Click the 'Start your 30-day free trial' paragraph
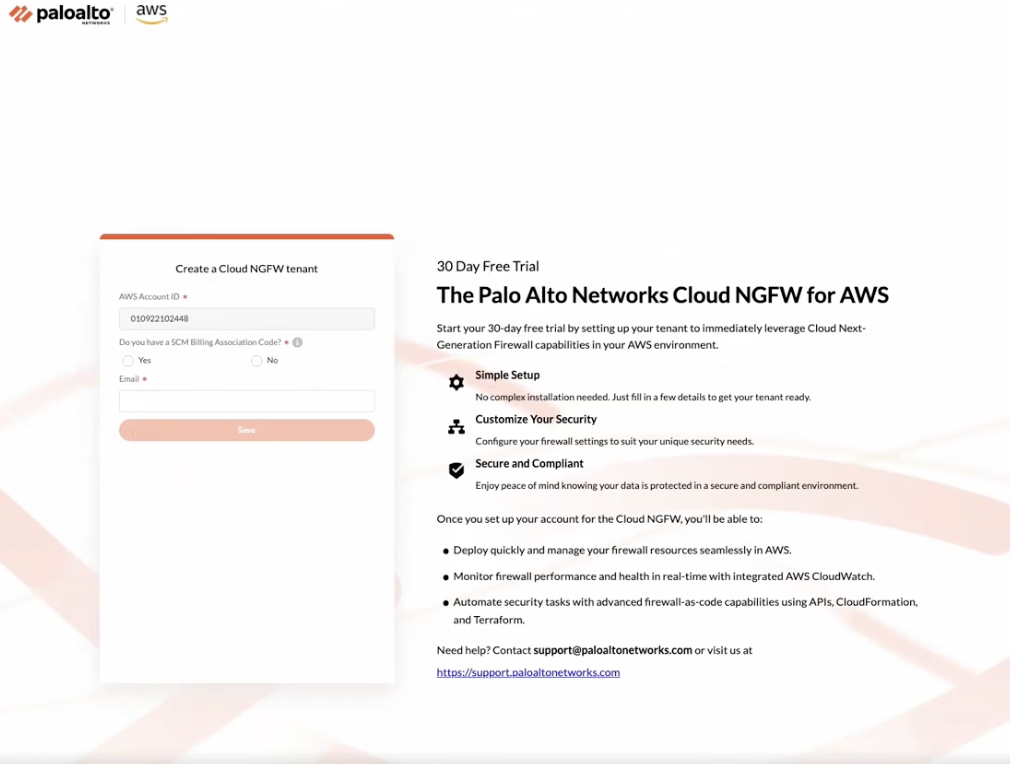Image resolution: width=1010 pixels, height=764 pixels. pyautogui.click(x=651, y=336)
